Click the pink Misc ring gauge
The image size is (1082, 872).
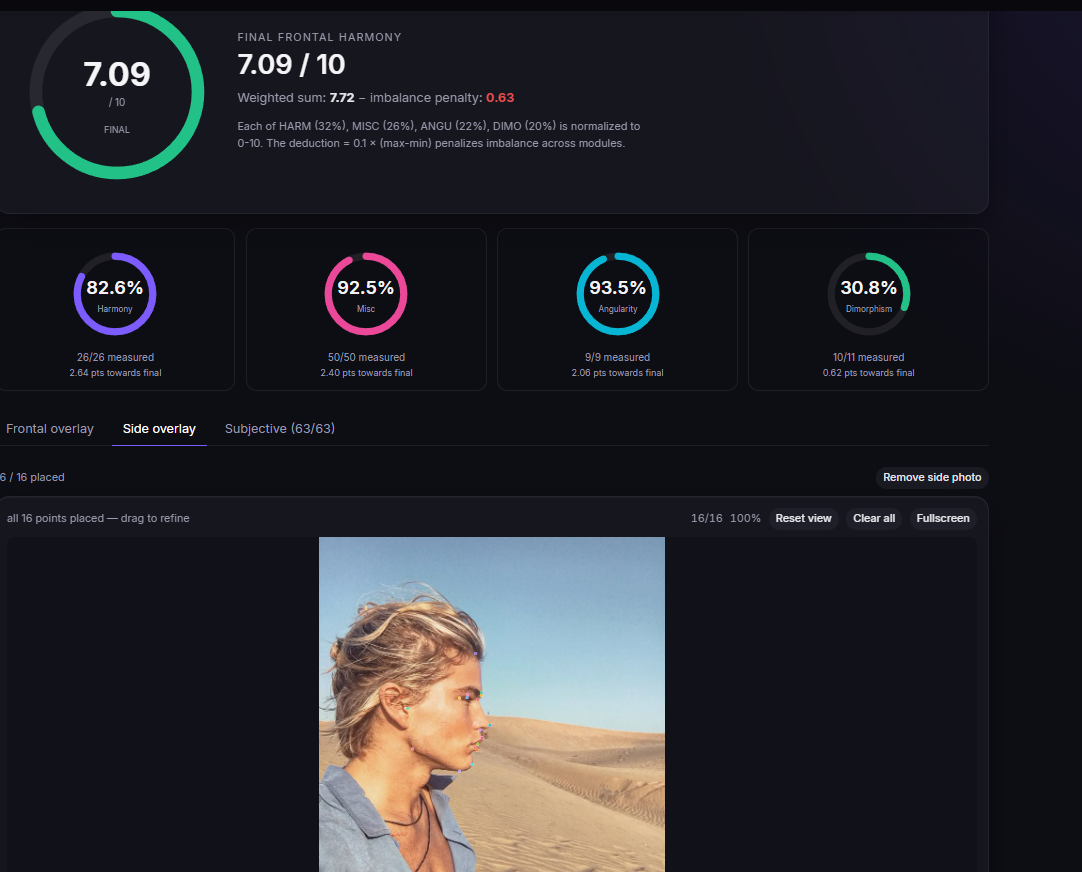tap(366, 294)
